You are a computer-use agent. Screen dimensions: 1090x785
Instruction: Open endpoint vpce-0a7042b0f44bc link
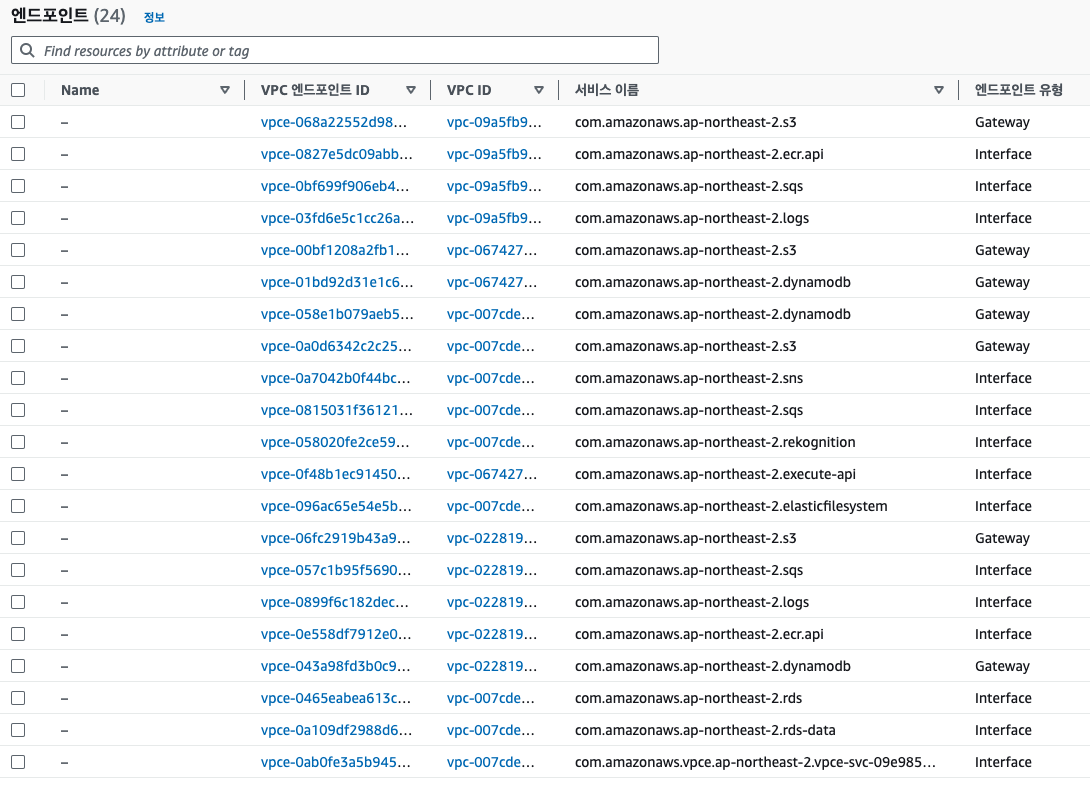tap(335, 378)
